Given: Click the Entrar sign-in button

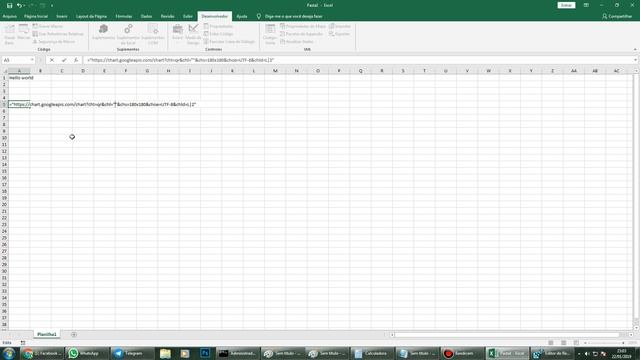Looking at the screenshot, I should pyautogui.click(x=566, y=5).
